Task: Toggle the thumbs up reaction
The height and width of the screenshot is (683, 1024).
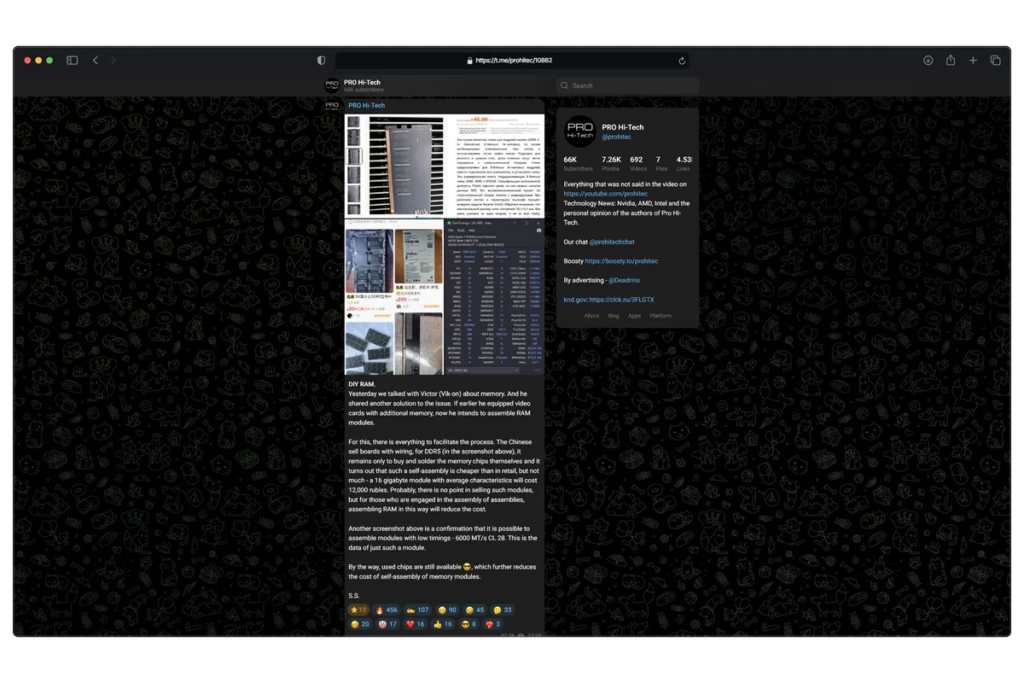Action: 443,624
